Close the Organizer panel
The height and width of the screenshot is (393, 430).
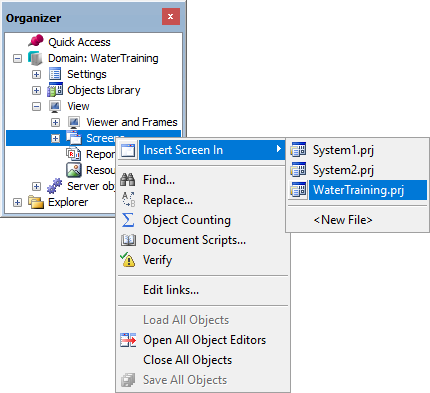coord(171,17)
